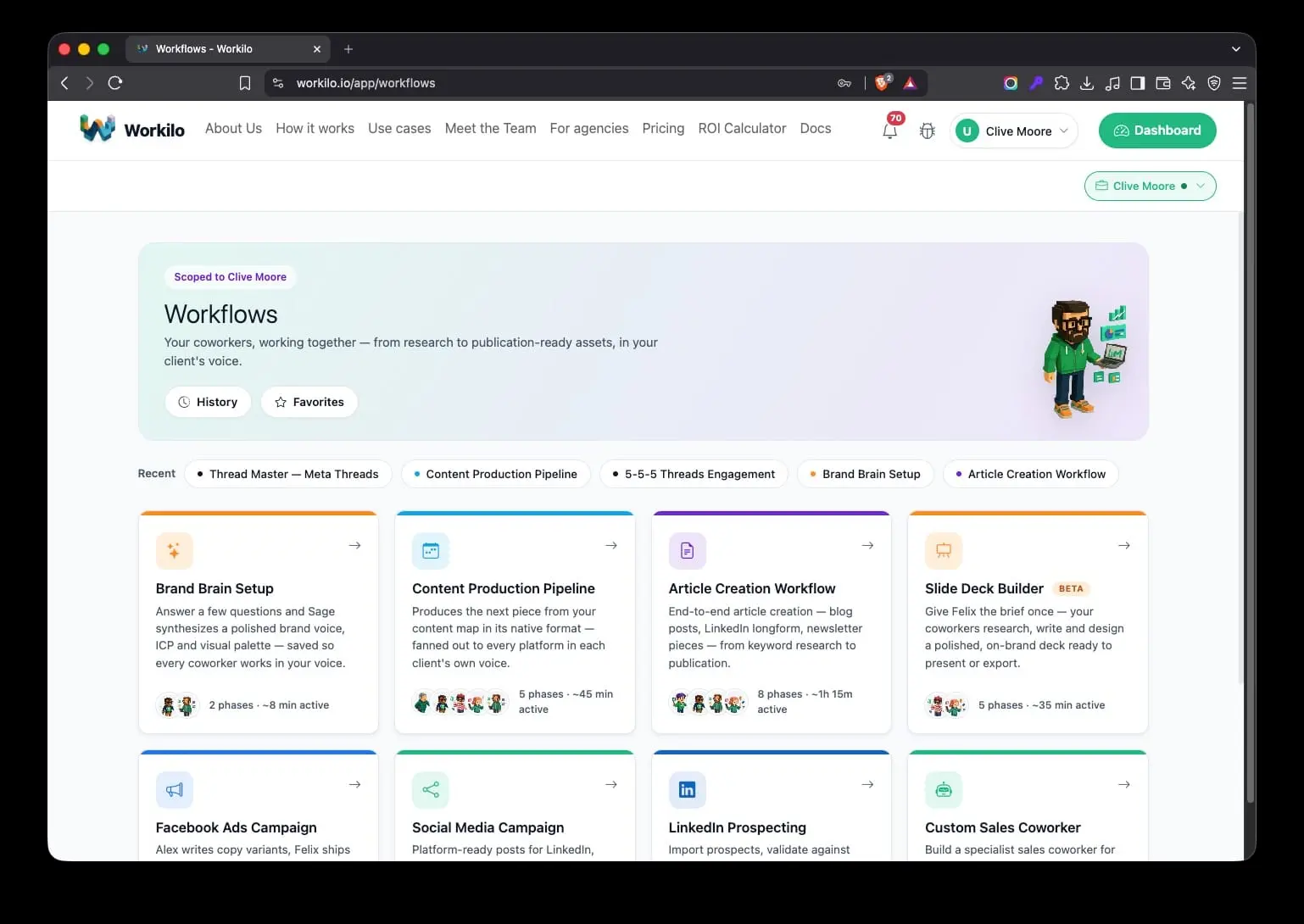Open Meet the Team nav item
The image size is (1304, 924).
click(x=490, y=128)
